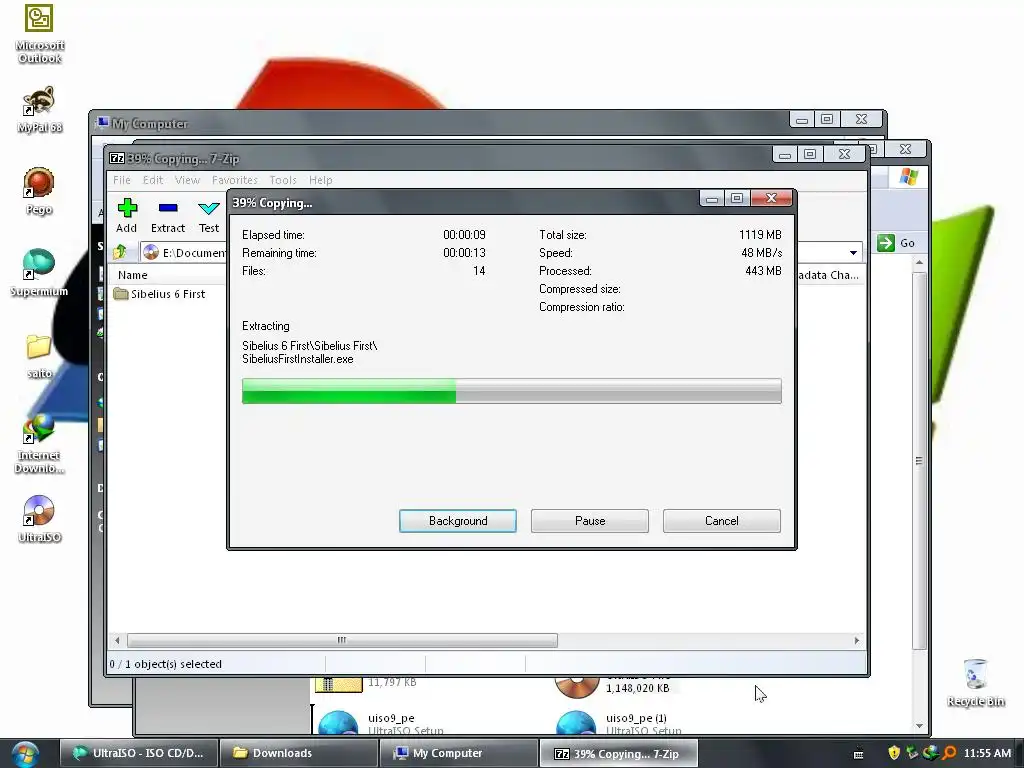Close the 39% Copying dialog
The width and height of the screenshot is (1024, 768).
(x=771, y=198)
